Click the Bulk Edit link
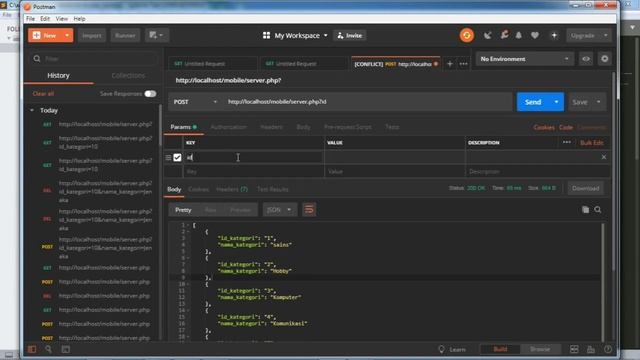 (x=592, y=142)
